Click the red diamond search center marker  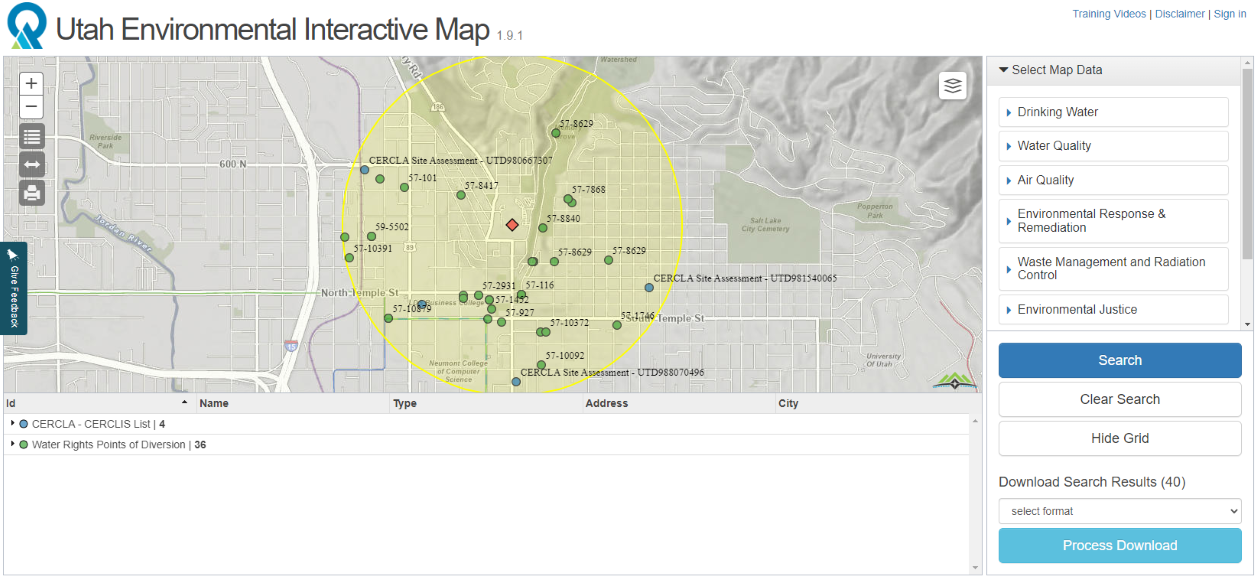[x=512, y=225]
